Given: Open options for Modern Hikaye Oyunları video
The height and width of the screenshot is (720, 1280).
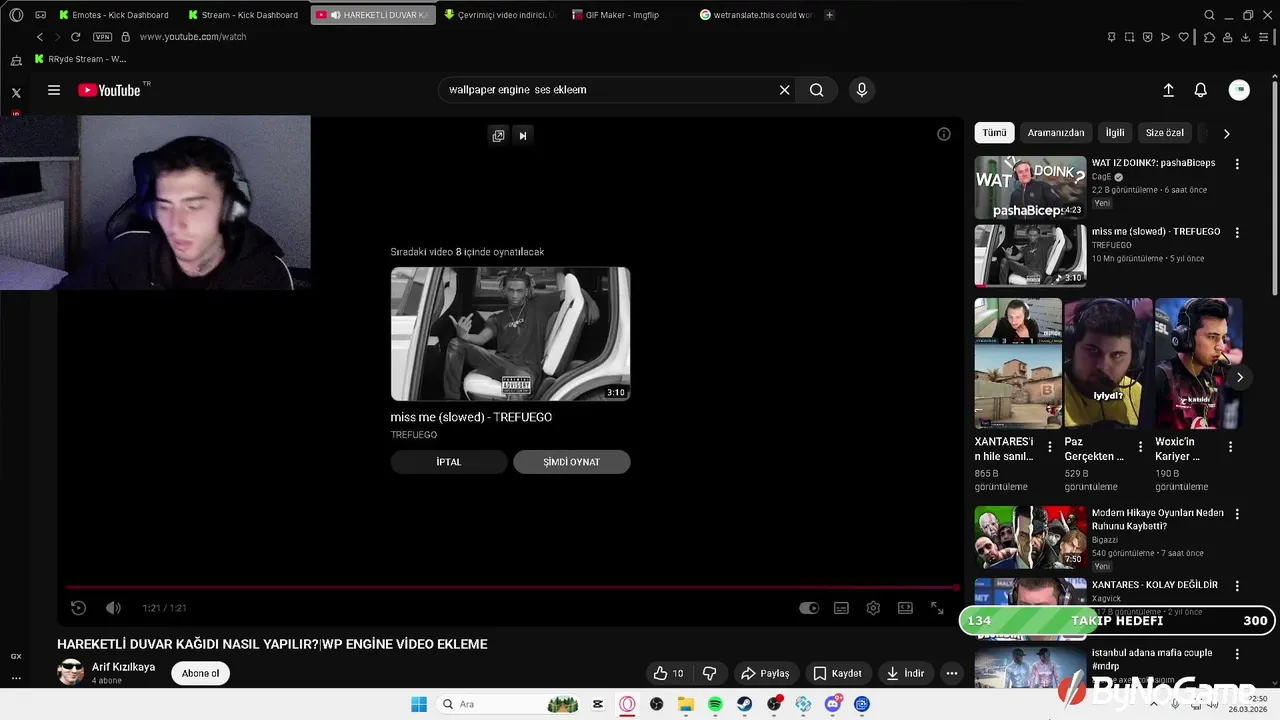Looking at the screenshot, I should point(1237,514).
